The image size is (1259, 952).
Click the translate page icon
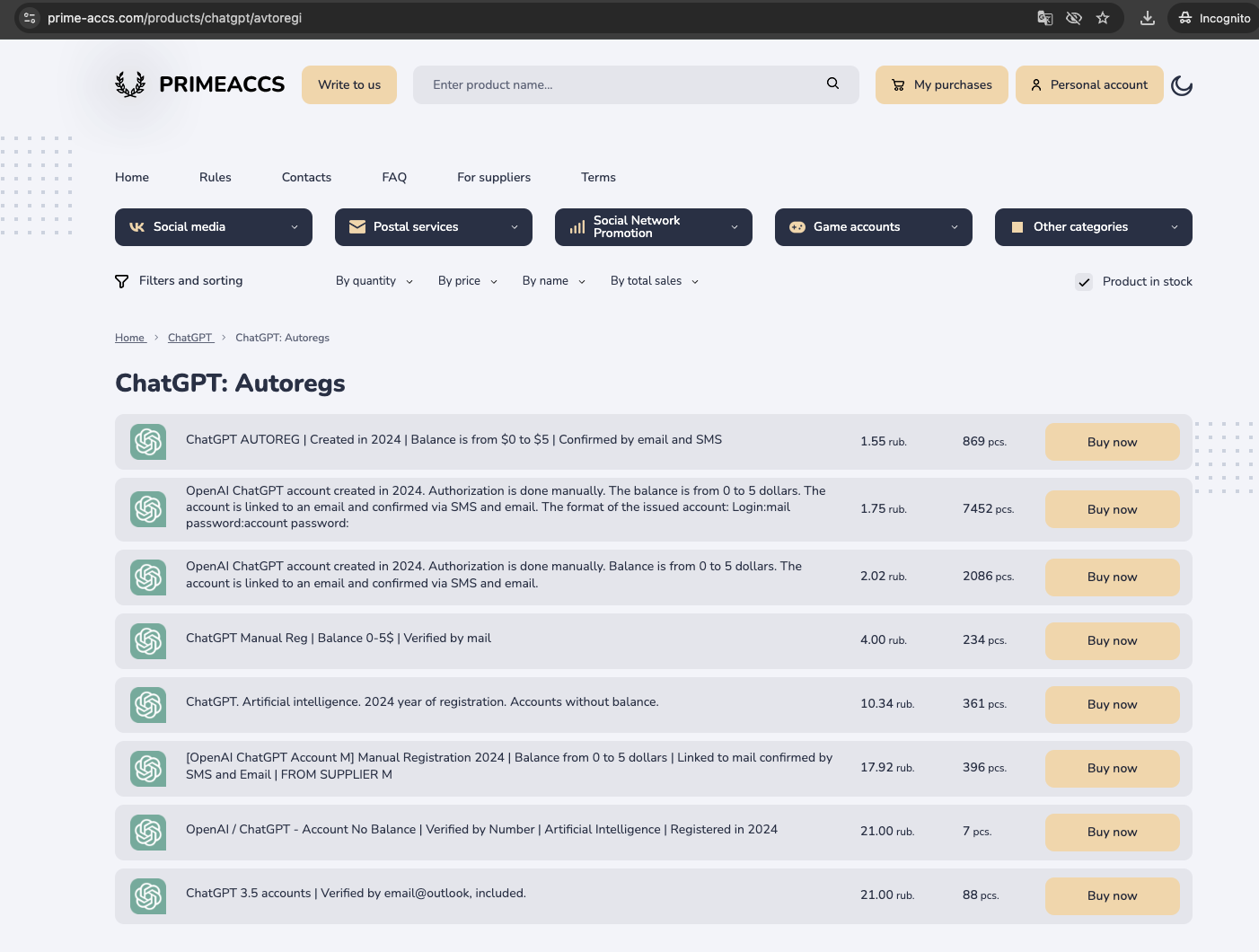point(1044,18)
